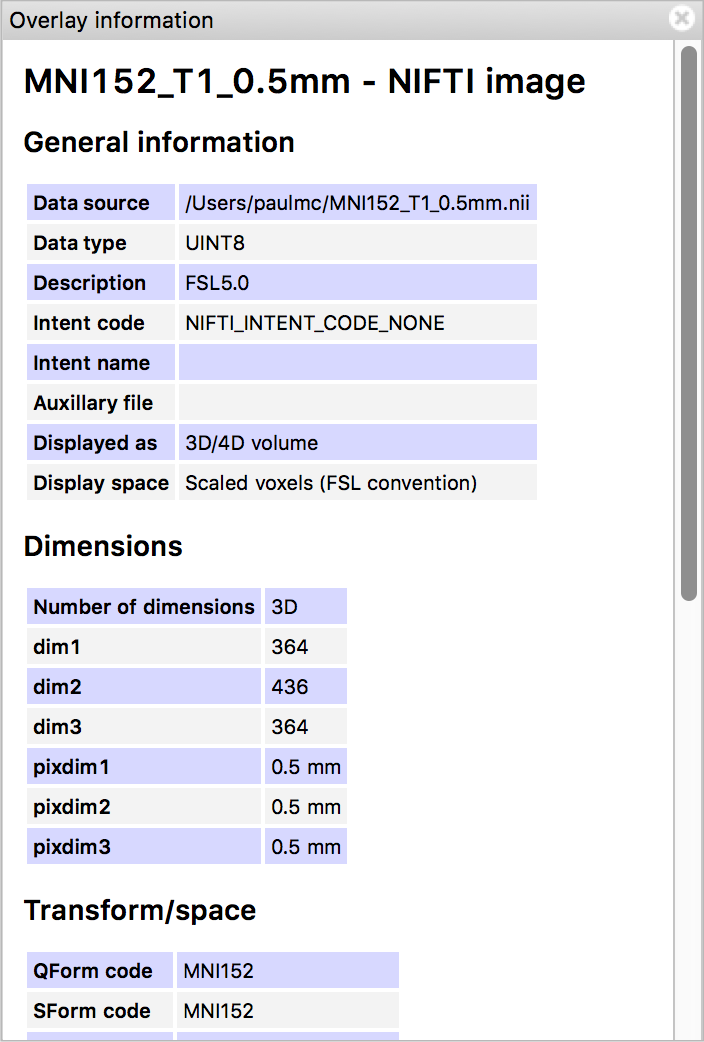Click the Scaled voxels Display space value
The image size is (704, 1042).
313,482
